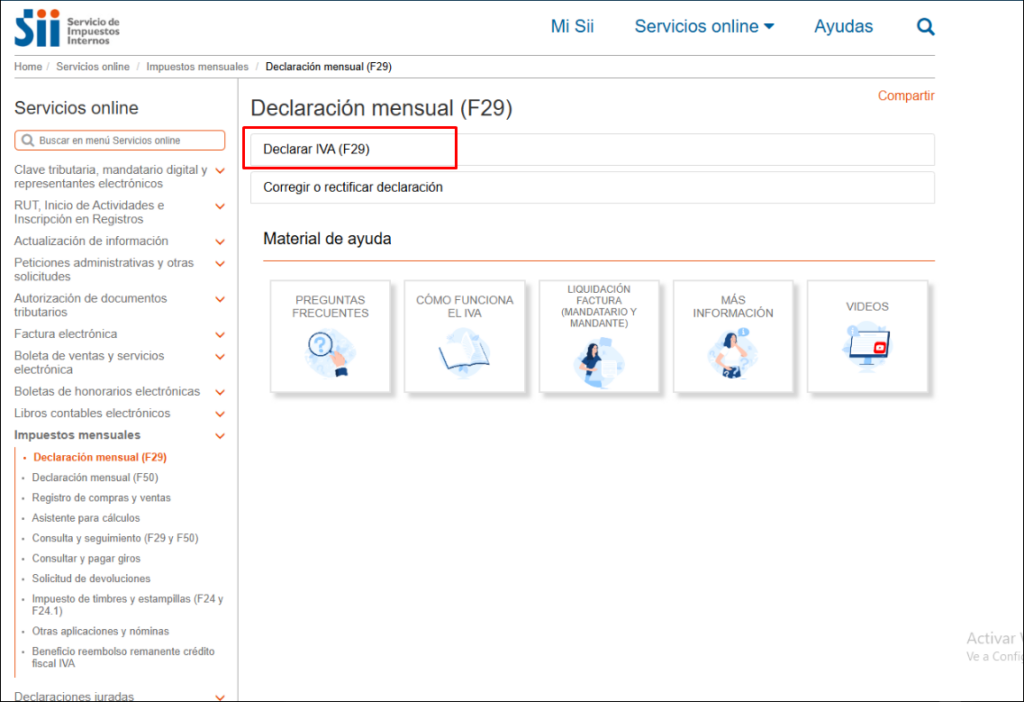Open the Preguntas Frecuentes help card

click(x=330, y=336)
